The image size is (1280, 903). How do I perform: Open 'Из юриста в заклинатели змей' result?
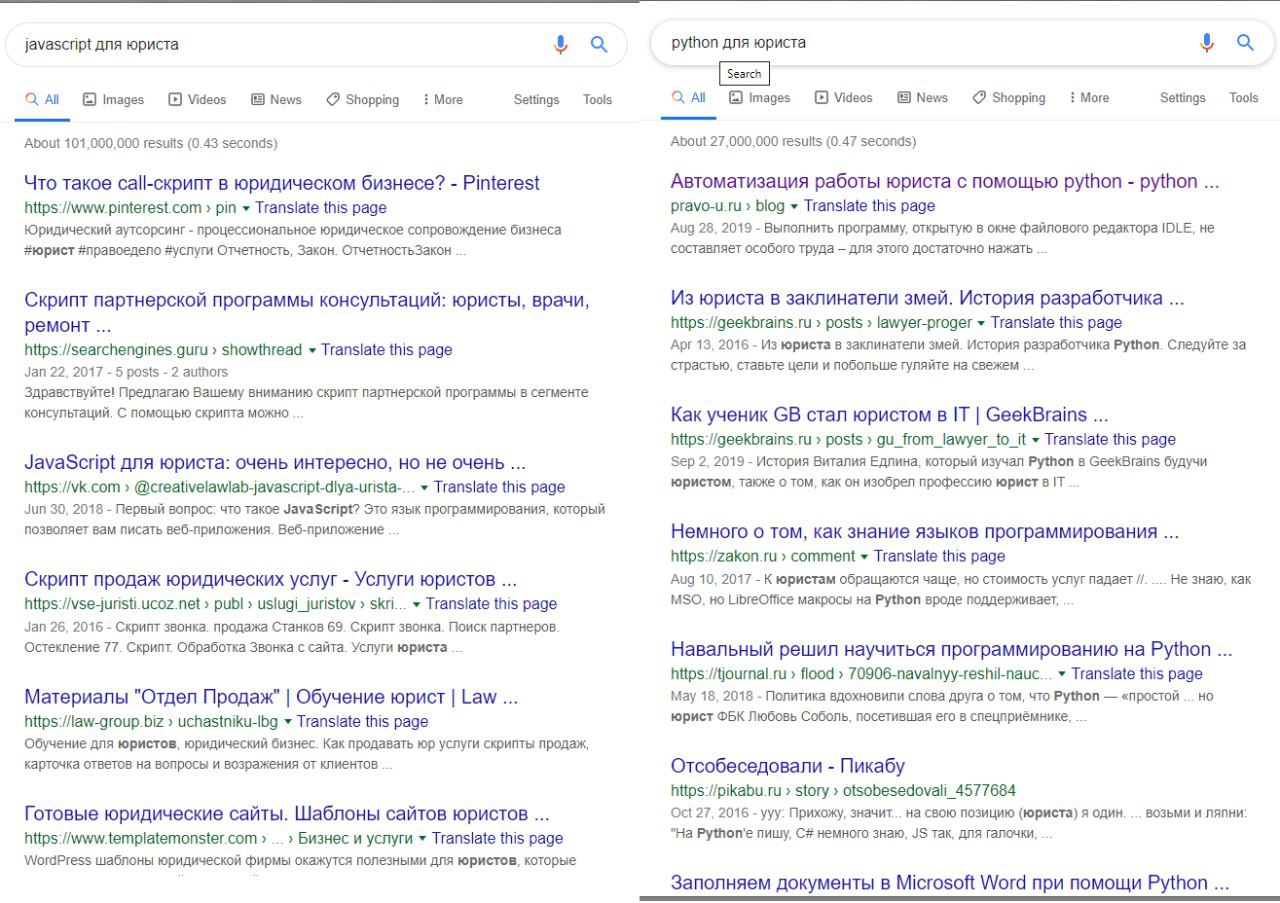[x=927, y=298]
